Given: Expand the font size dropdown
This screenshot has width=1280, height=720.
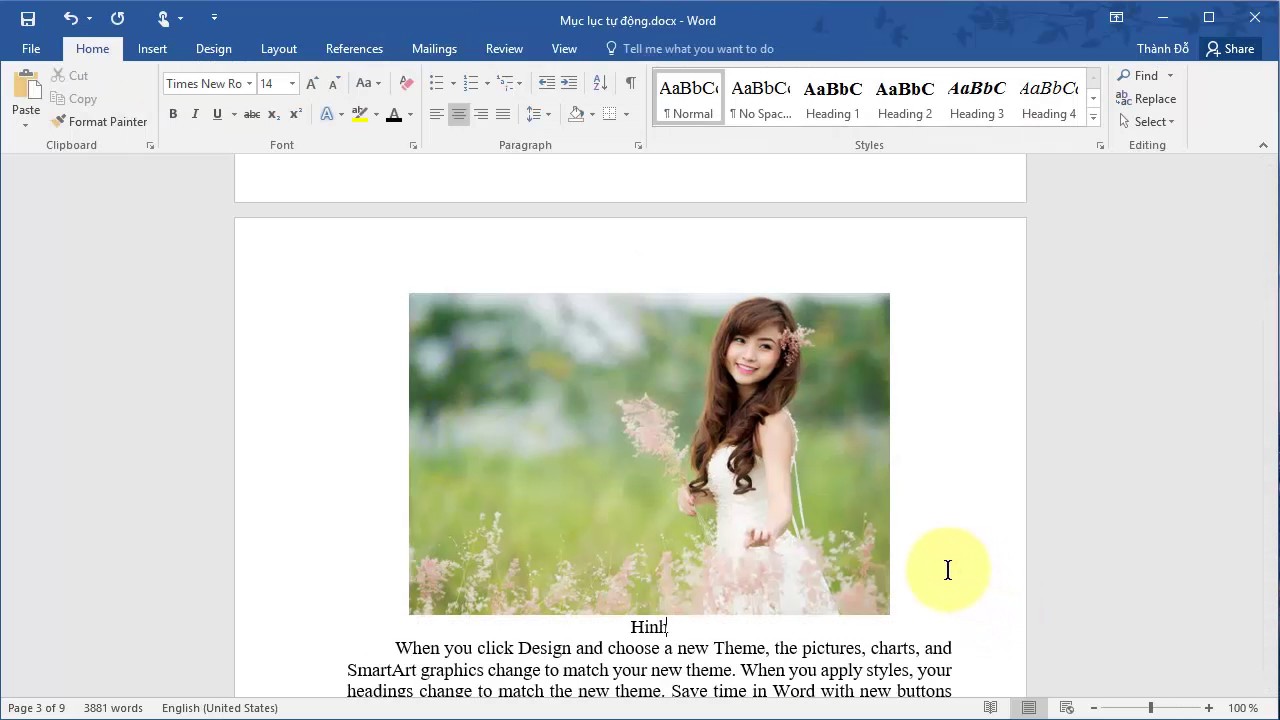Looking at the screenshot, I should pos(292,84).
